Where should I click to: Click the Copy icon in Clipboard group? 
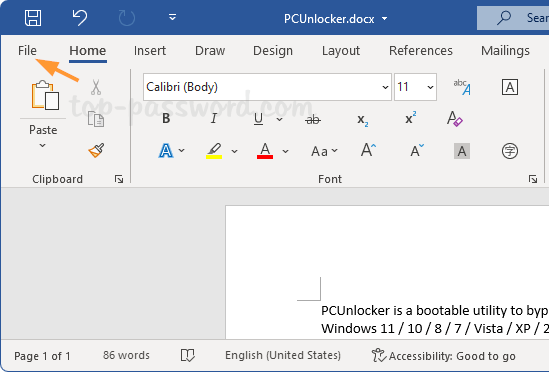coord(96,119)
